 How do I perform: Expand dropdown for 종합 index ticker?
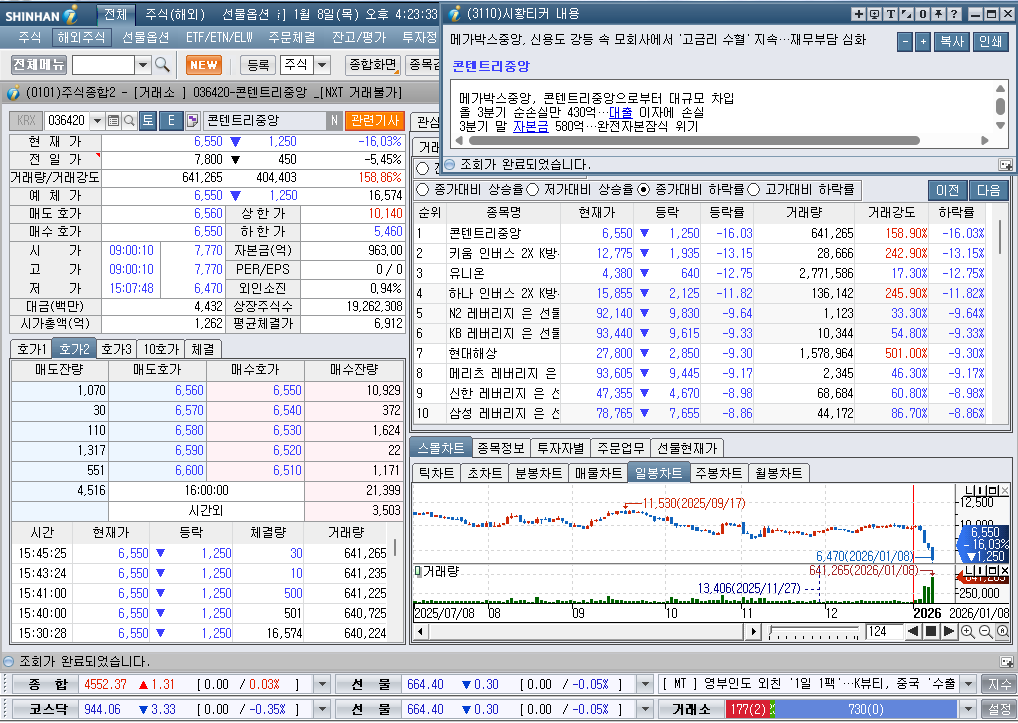point(322,684)
